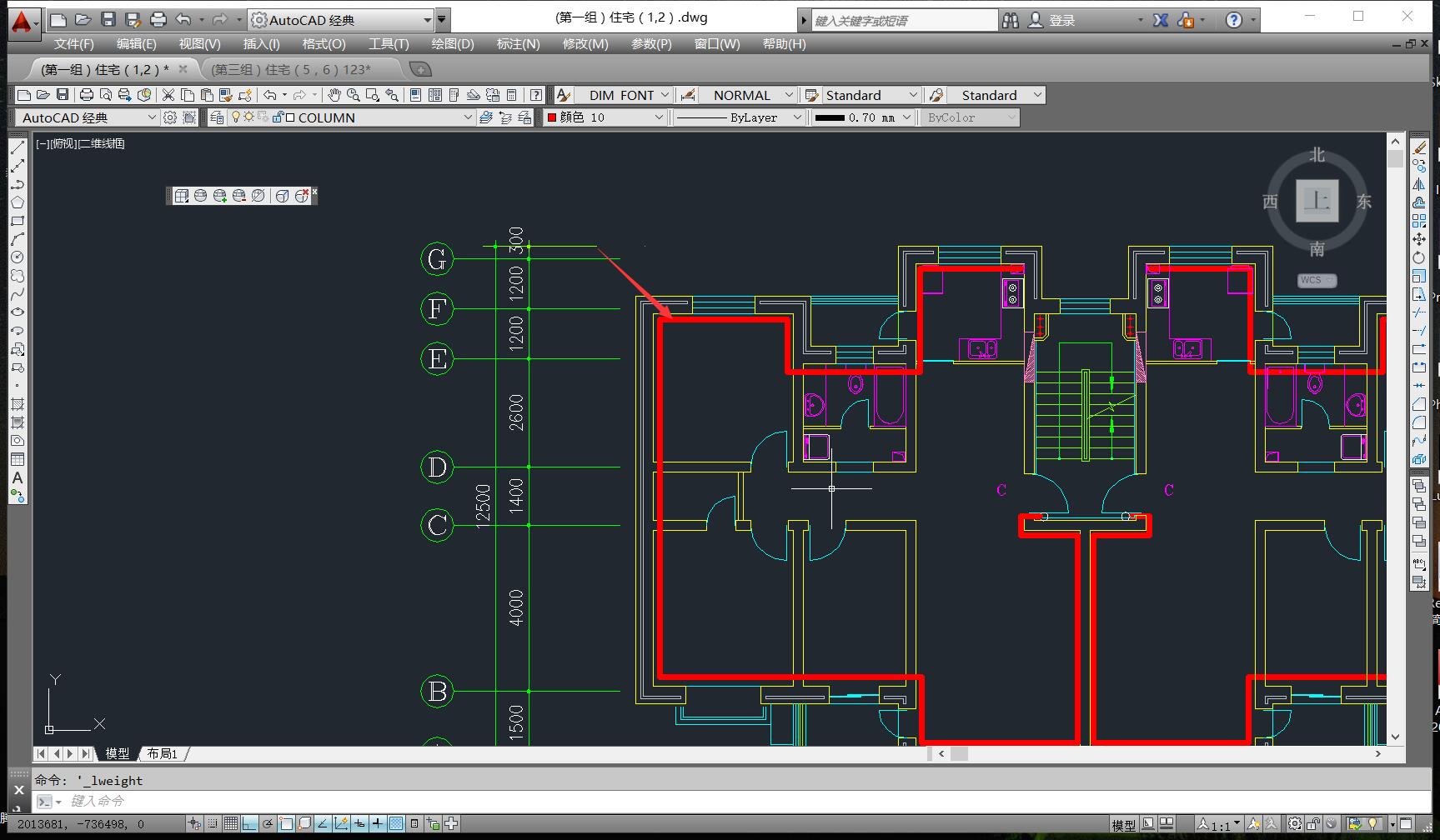Viewport: 1440px width, 840px height.
Task: Switch to the 布局1 layout tab
Action: click(x=163, y=753)
